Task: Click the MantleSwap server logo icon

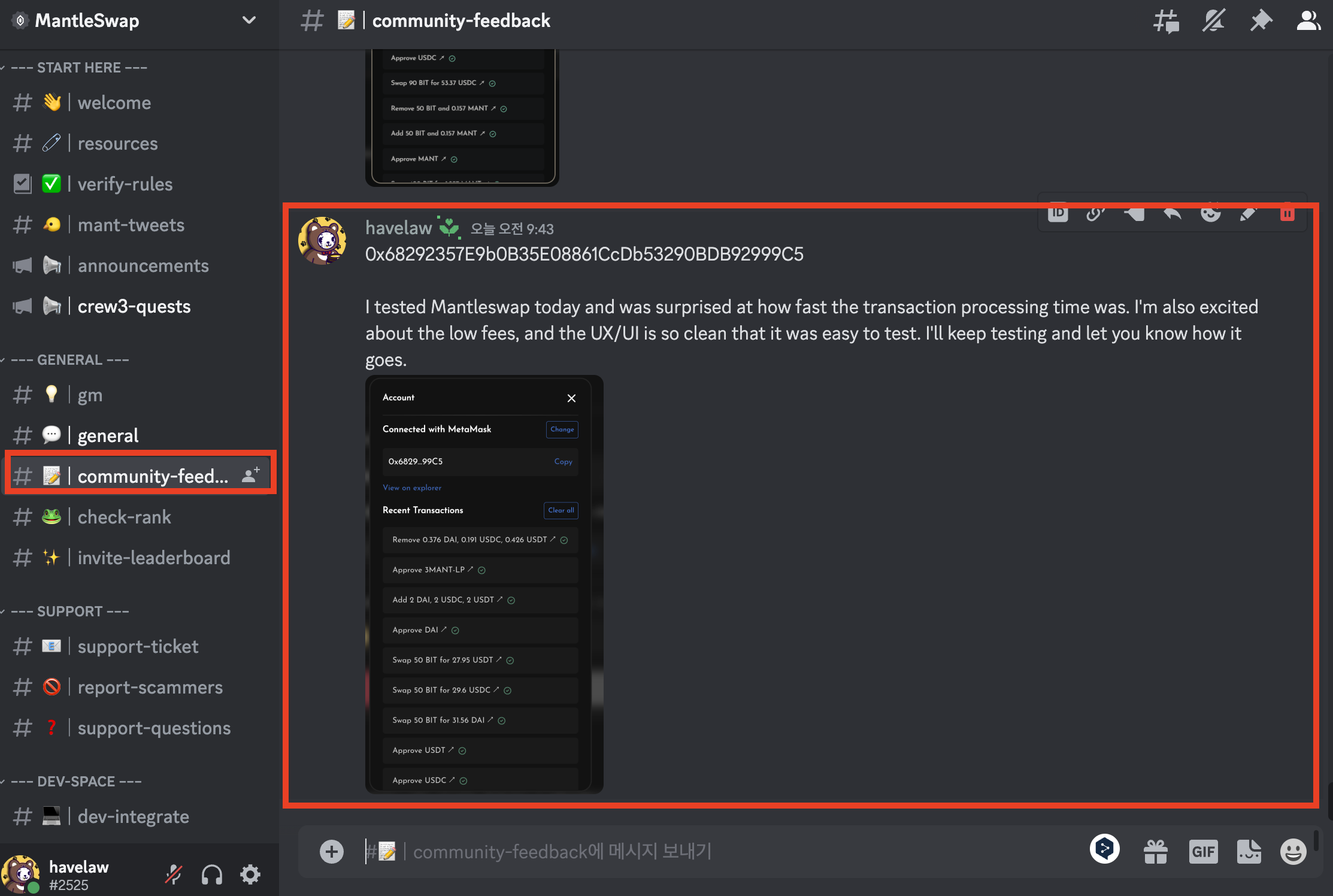Action: [x=20, y=20]
